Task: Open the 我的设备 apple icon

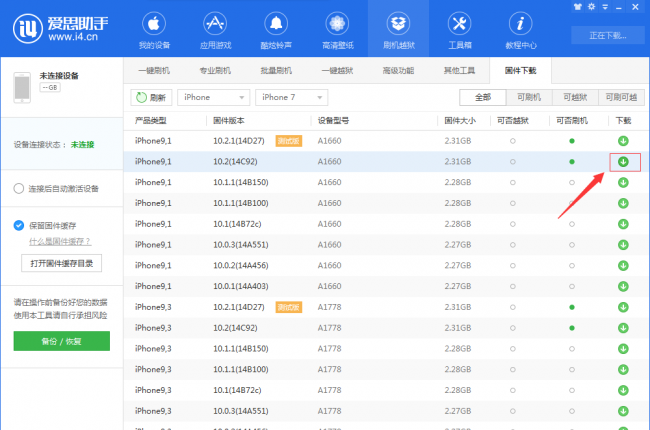Action: click(x=154, y=24)
